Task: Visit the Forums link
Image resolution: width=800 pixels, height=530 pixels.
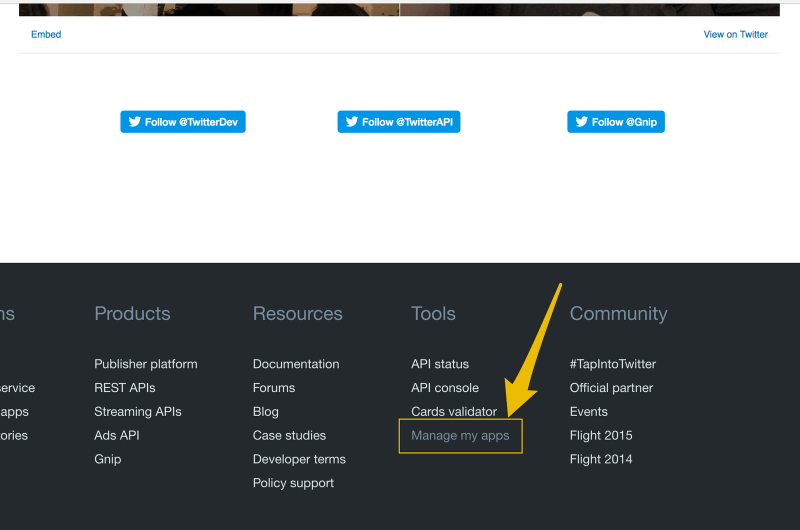Action: [274, 388]
